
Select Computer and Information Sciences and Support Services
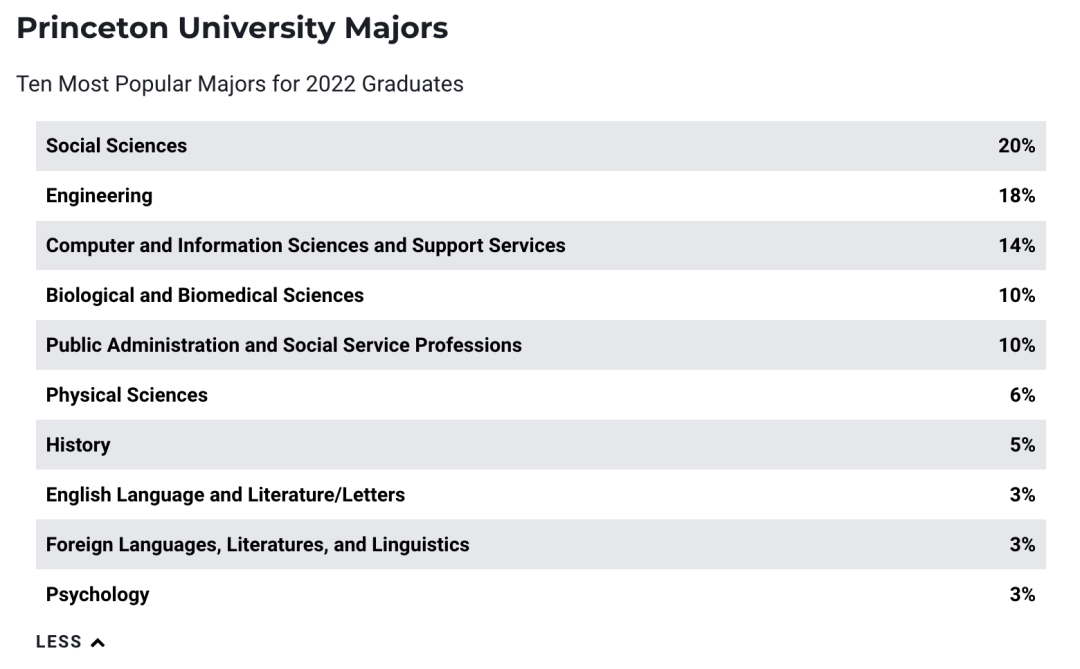[x=541, y=246]
